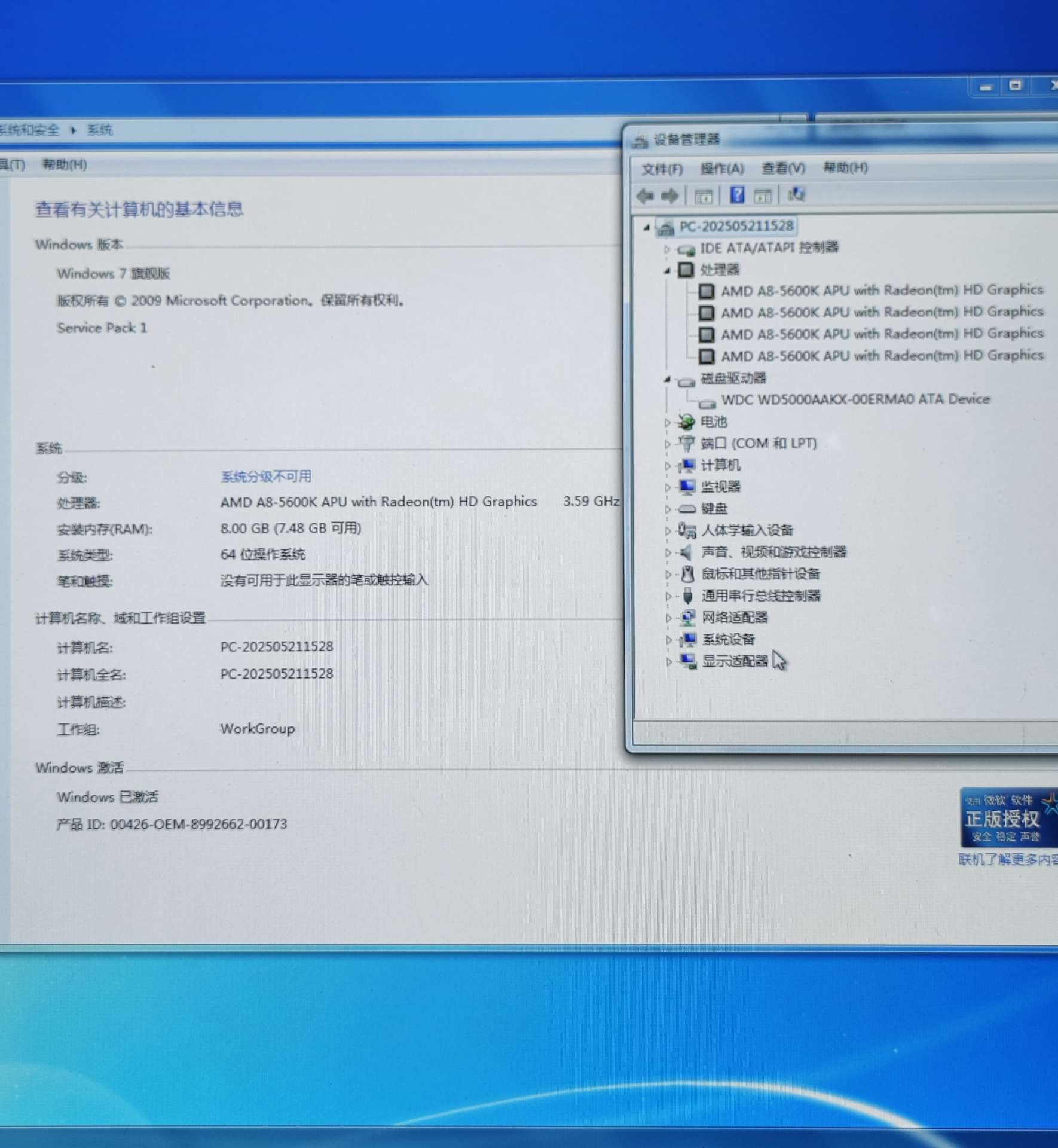Click the Device Manager title bar icon
Image resolution: width=1058 pixels, height=1148 pixels.
pyautogui.click(x=640, y=141)
